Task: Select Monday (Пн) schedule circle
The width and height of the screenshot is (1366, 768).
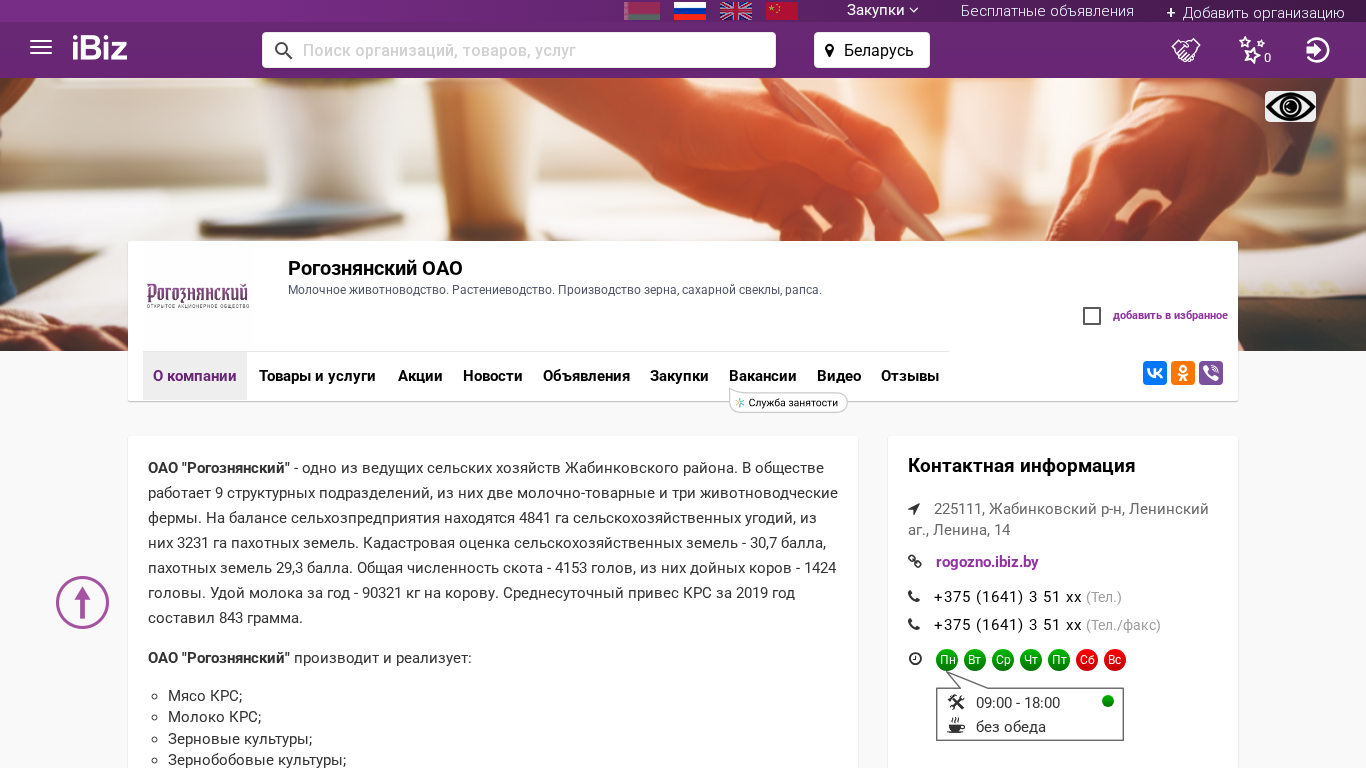Action: click(x=947, y=660)
